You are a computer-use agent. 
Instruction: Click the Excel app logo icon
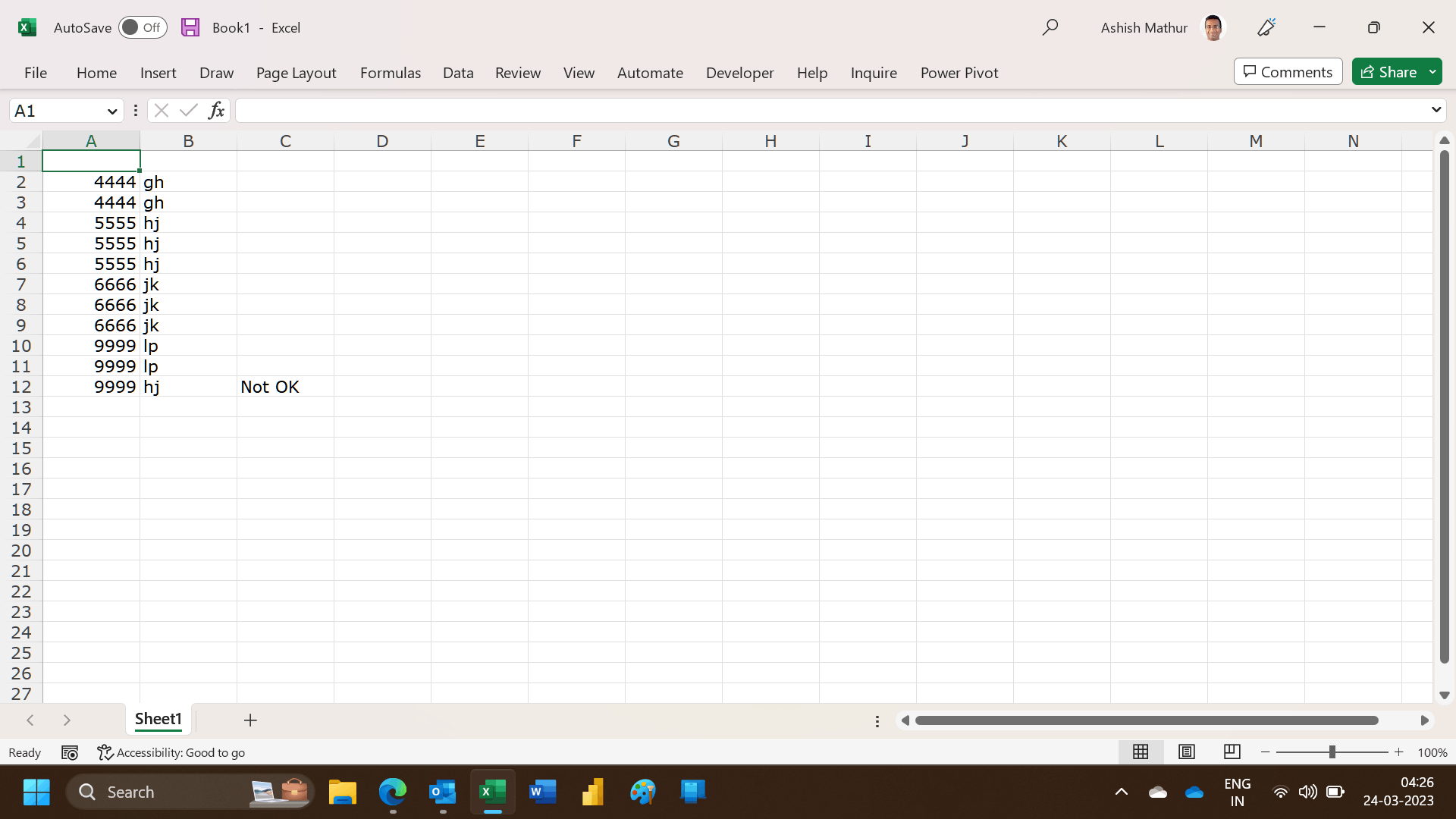click(27, 27)
